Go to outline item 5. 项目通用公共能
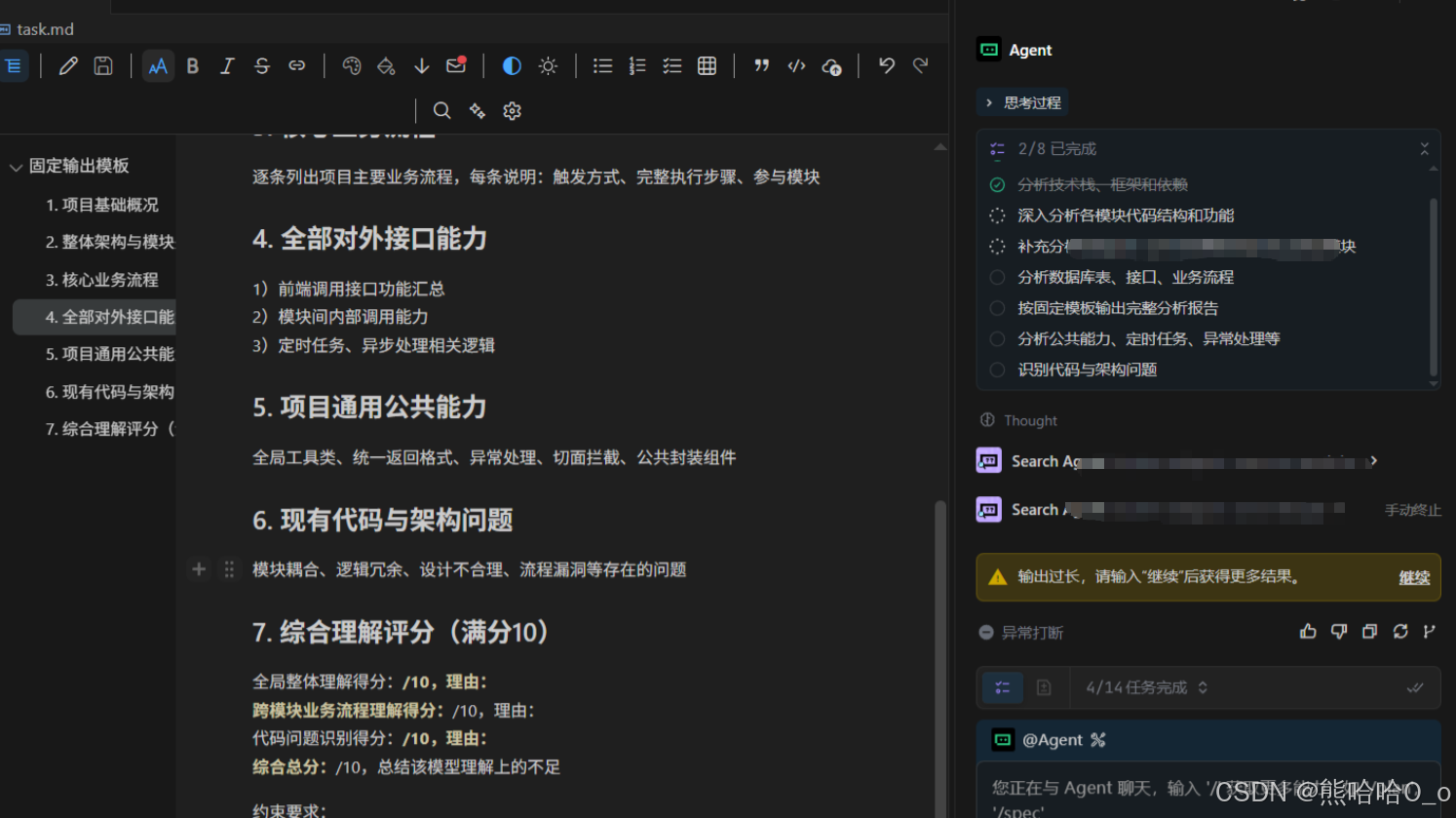Viewport: 1456px width, 818px height. 110,354
